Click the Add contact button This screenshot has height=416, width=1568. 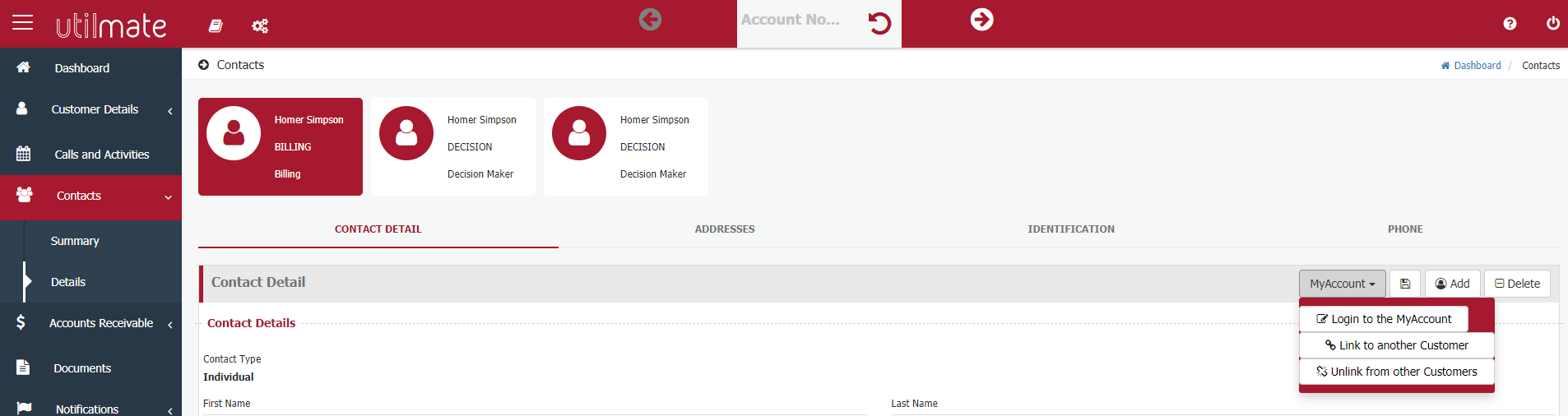[x=1453, y=284]
